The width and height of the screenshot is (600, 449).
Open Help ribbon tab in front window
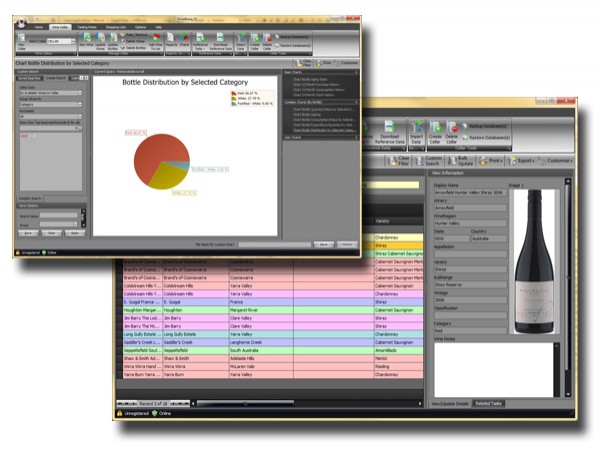158,27
